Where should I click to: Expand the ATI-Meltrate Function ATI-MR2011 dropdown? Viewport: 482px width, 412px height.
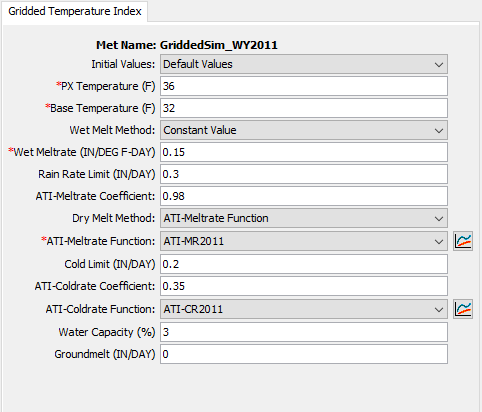(x=304, y=241)
